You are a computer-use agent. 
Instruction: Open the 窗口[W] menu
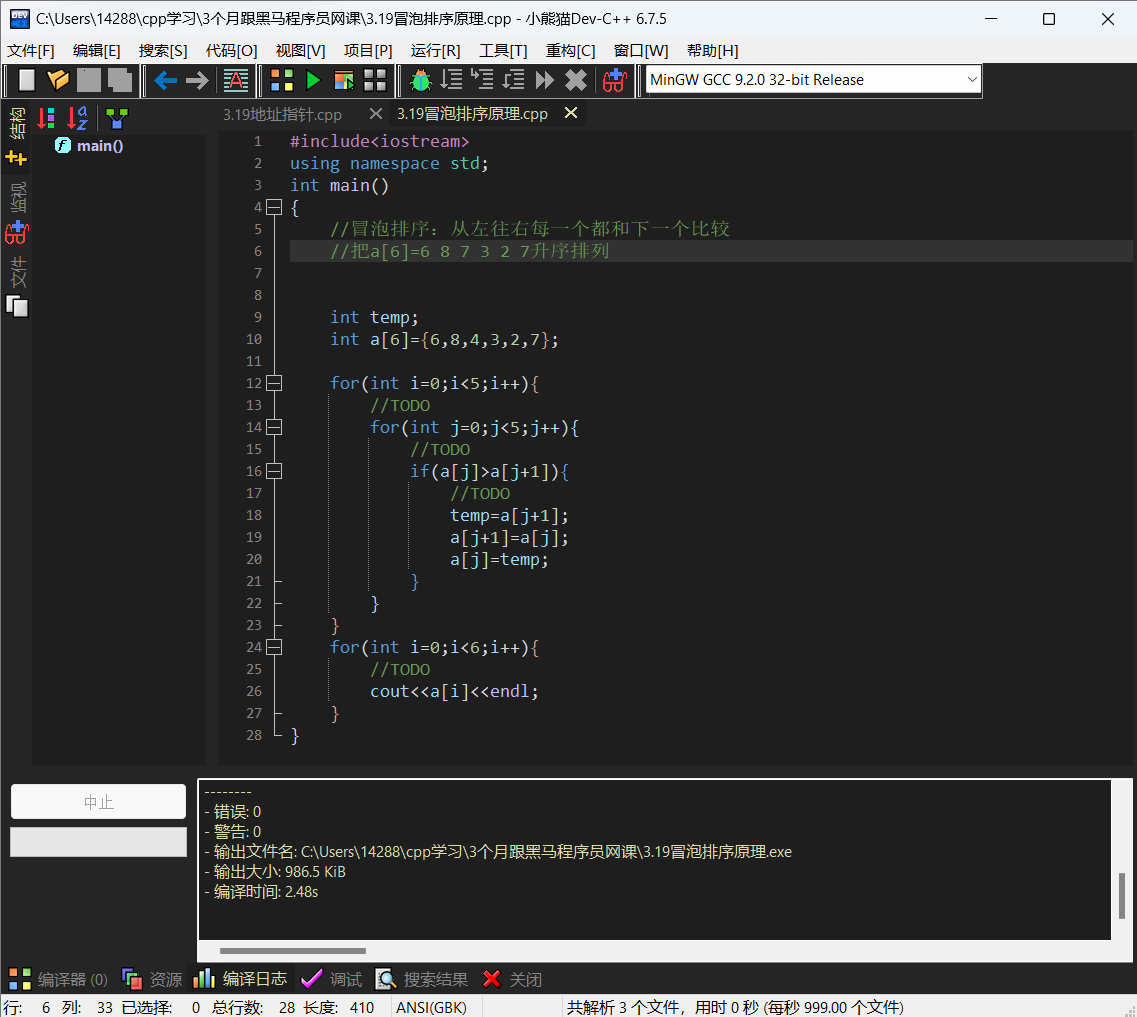click(640, 51)
